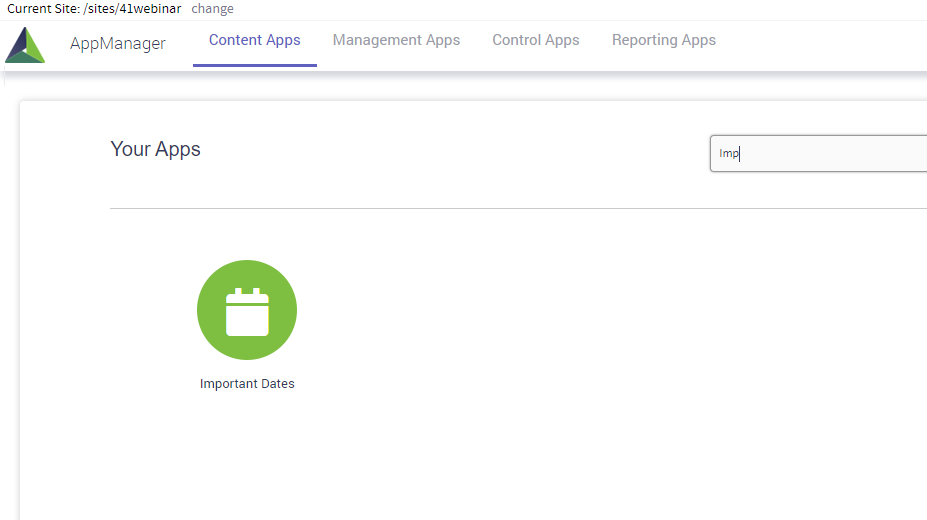The height and width of the screenshot is (520, 927).
Task: Click the AppManager title text
Action: tap(118, 43)
